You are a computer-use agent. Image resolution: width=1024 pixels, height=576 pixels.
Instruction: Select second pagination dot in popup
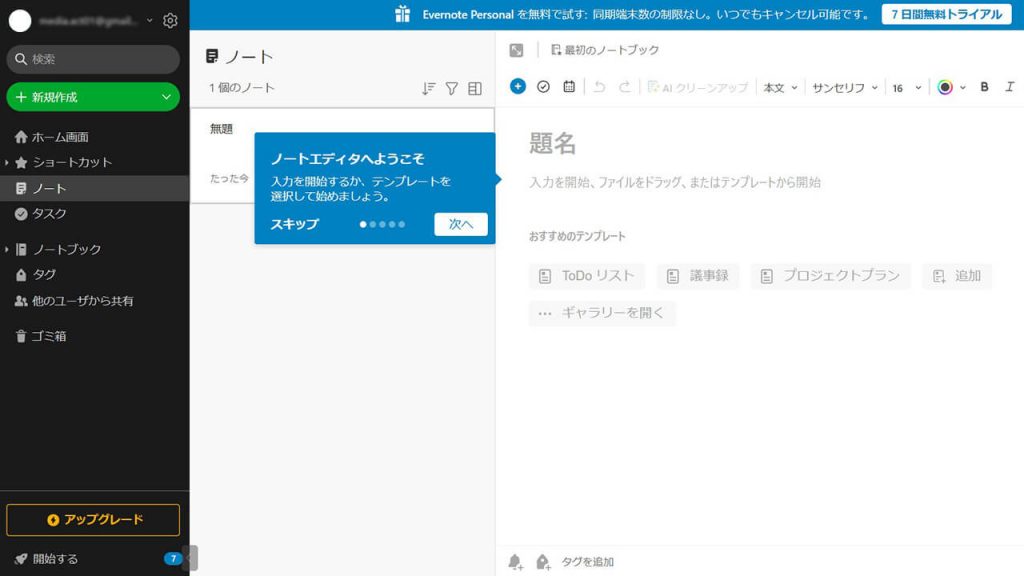coord(373,224)
